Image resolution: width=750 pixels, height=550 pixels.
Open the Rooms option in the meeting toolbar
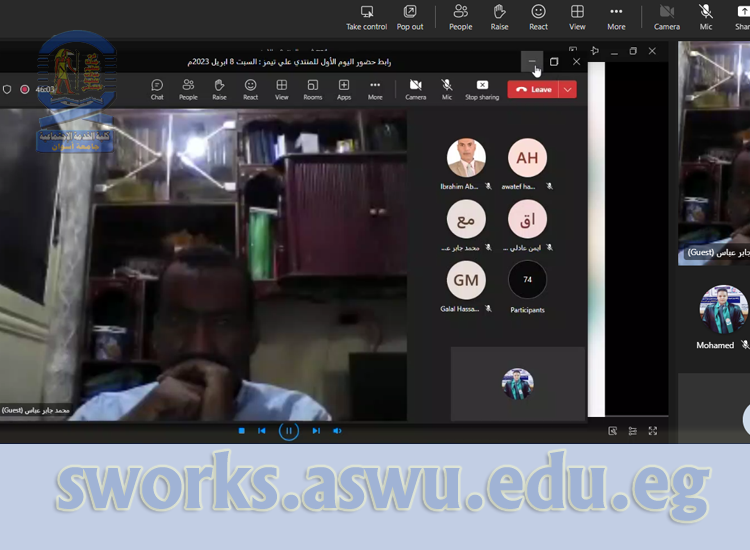coord(313,89)
